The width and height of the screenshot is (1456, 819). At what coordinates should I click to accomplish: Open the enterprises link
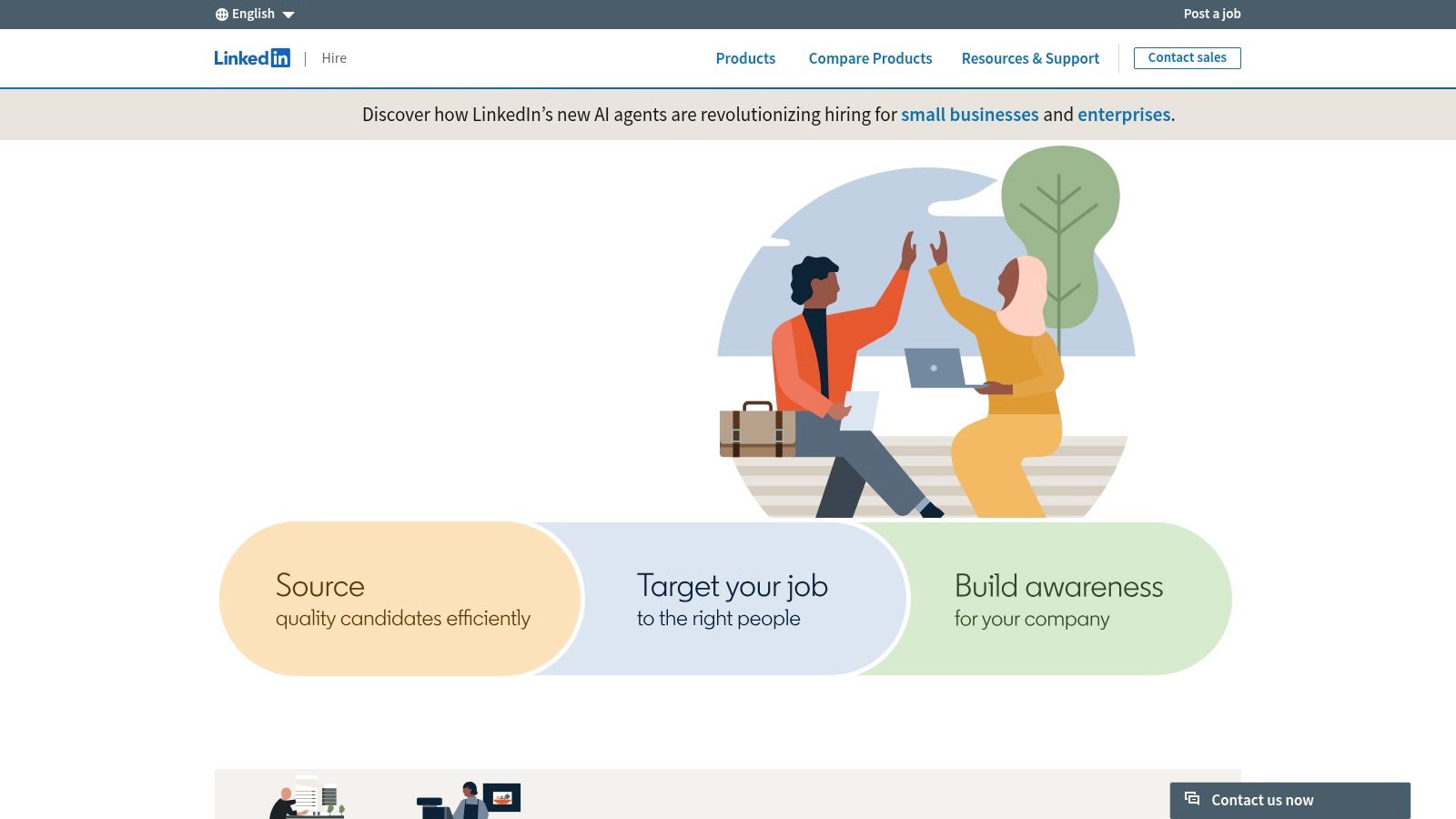[1124, 115]
